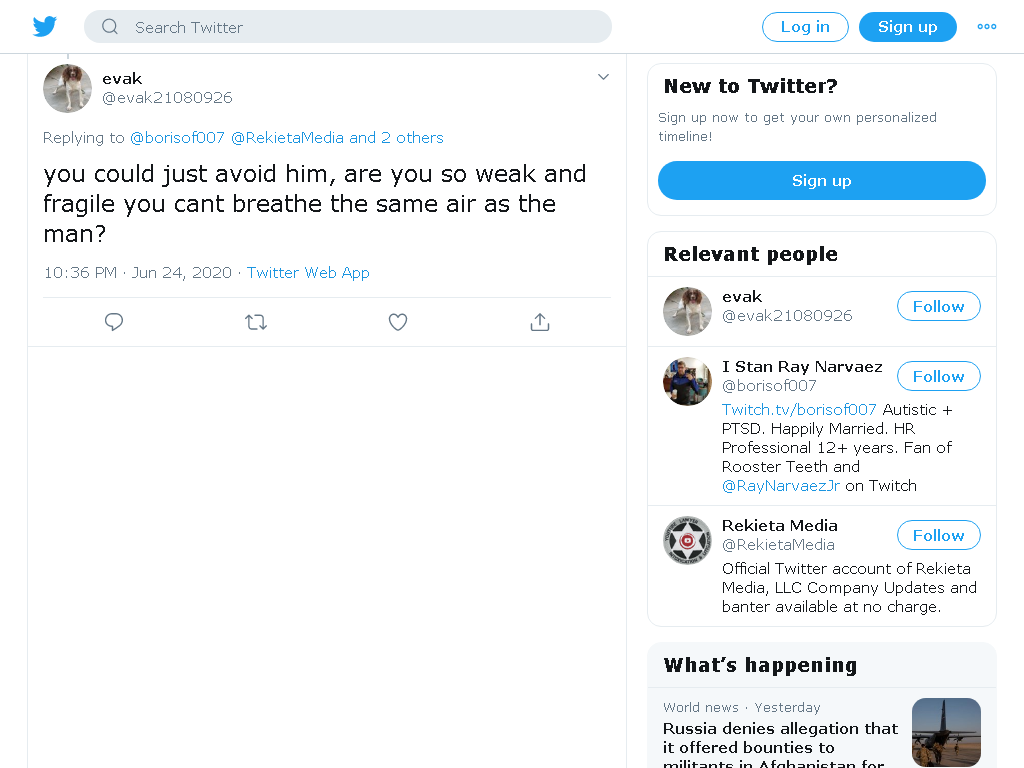Open the Twitch.tv/borisof007 bio link

pyautogui.click(x=799, y=409)
